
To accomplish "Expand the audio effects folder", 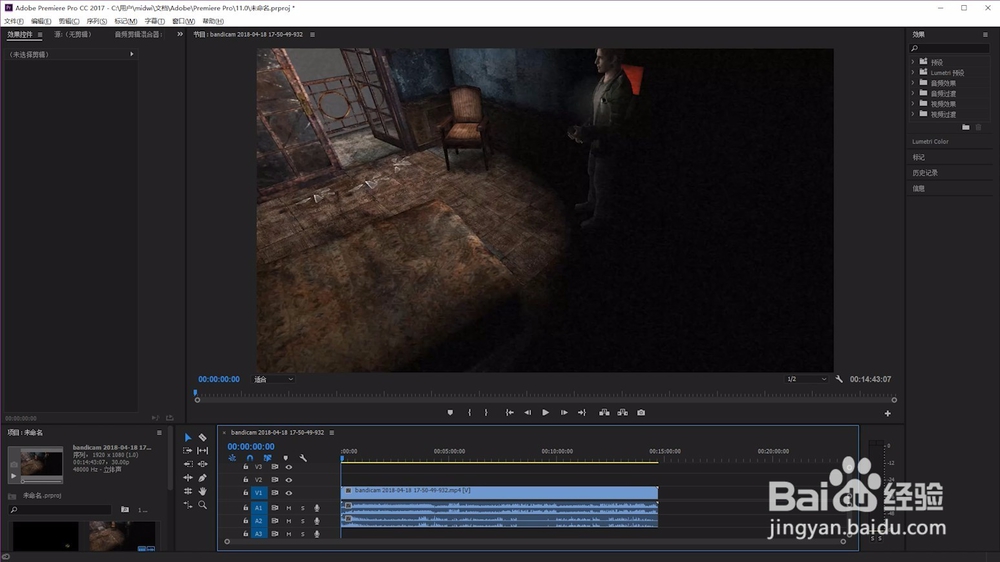I will (913, 82).
